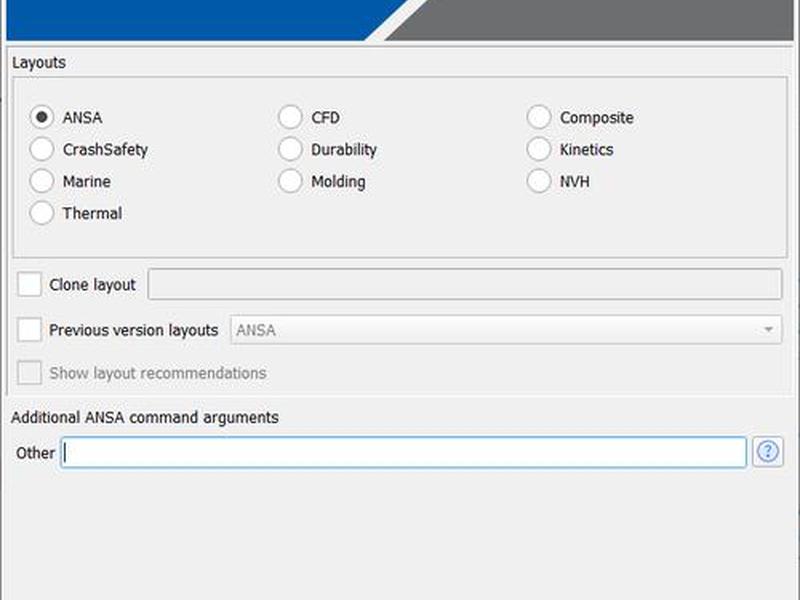The image size is (800, 600).
Task: Click the Additional ANSA command arguments label
Action: [x=145, y=417]
